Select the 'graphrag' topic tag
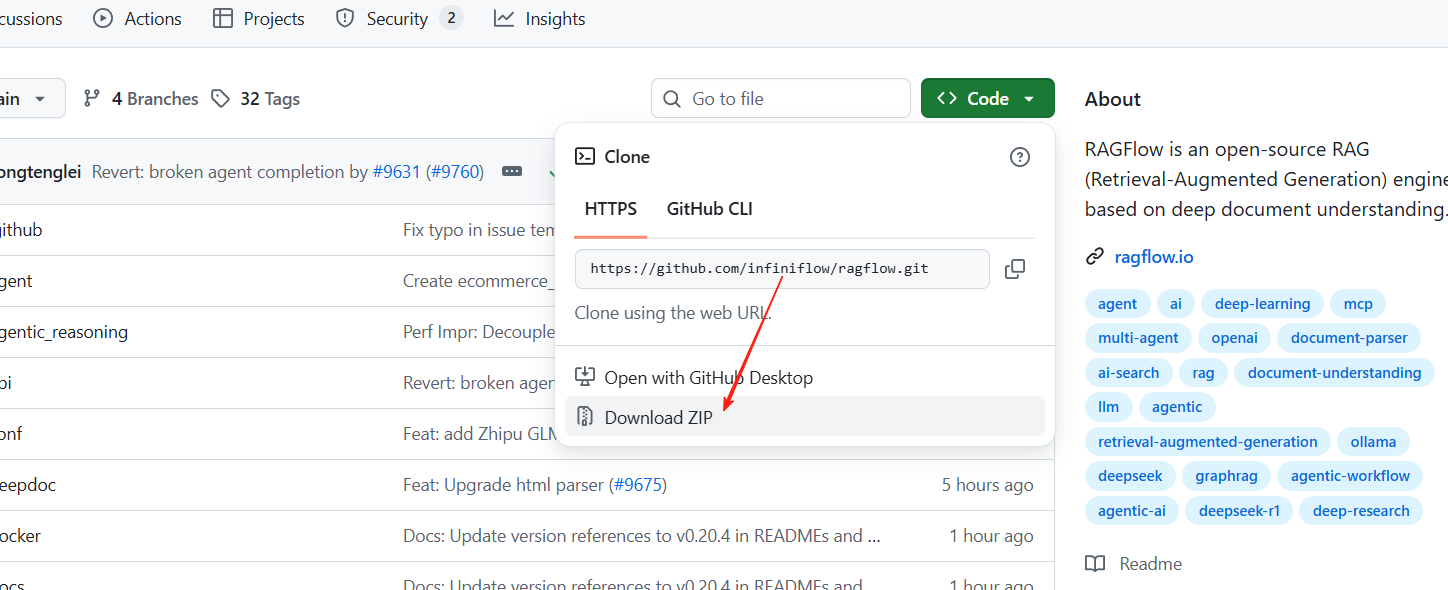Image resolution: width=1448 pixels, height=590 pixels. (1226, 476)
